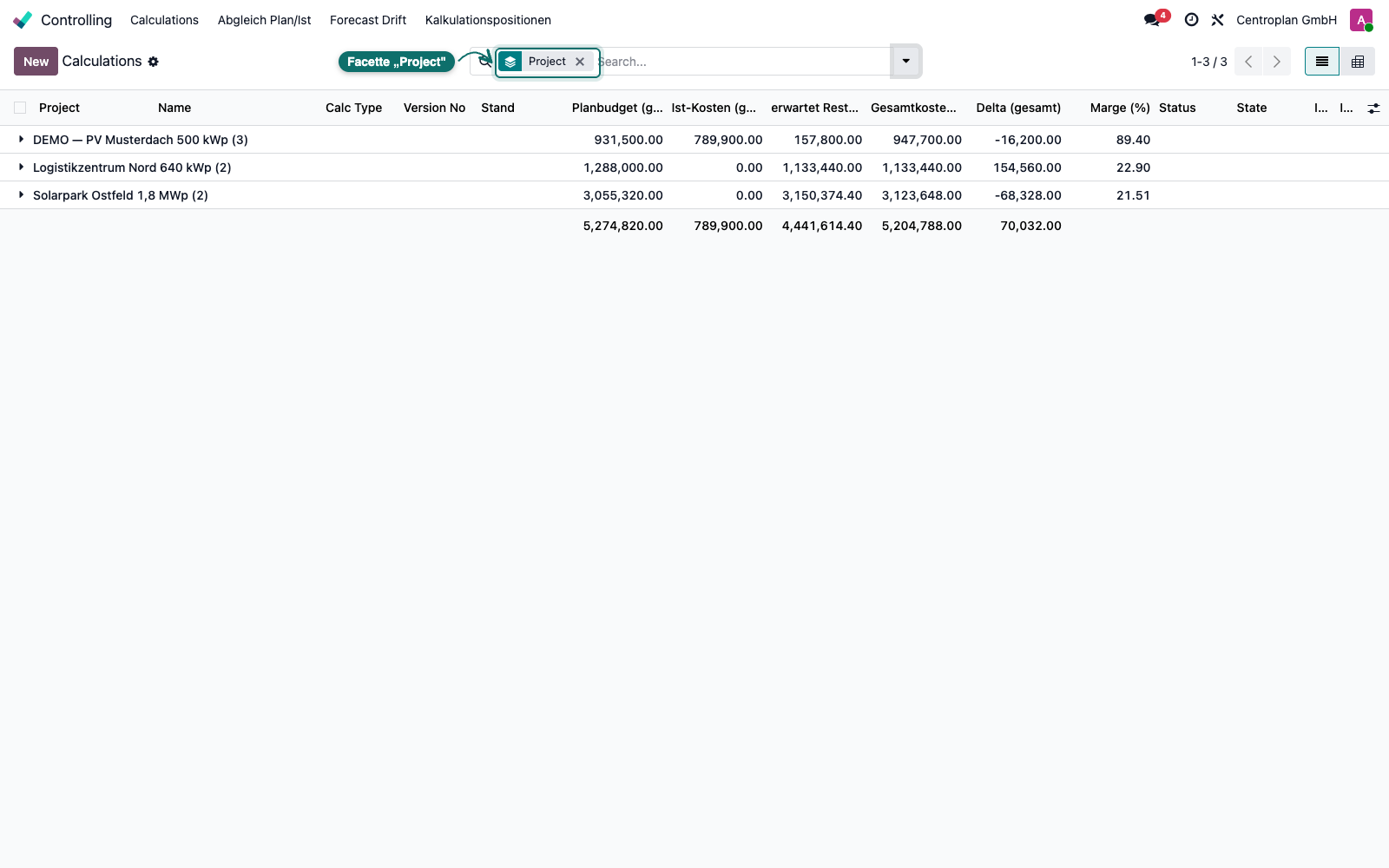Toggle the search options dropdown
Image resolution: width=1389 pixels, height=868 pixels.
tap(905, 62)
